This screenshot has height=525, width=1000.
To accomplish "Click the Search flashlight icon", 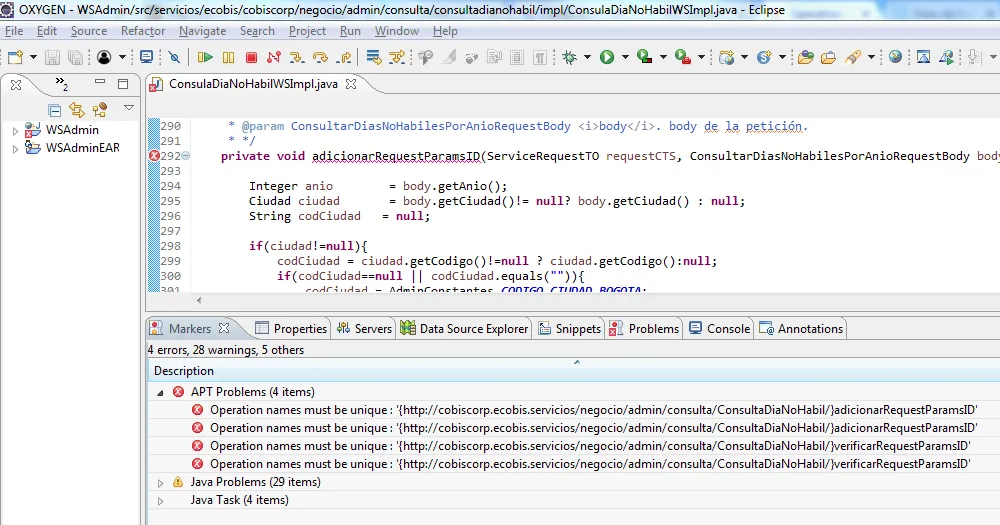I will (853, 57).
